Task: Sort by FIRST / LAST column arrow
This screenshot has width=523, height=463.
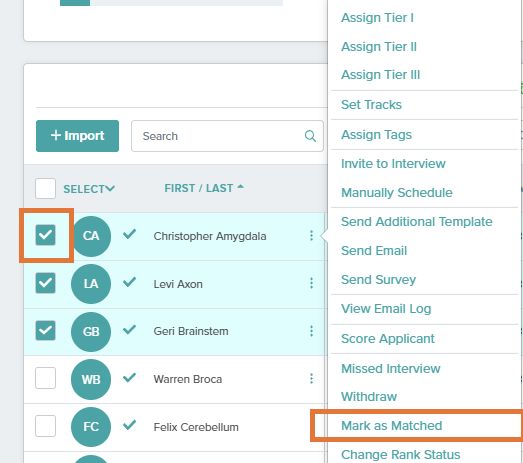Action: click(x=240, y=187)
